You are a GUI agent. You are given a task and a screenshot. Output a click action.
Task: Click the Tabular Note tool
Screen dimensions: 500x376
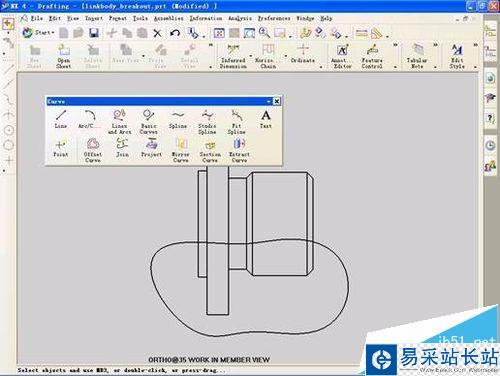417,56
